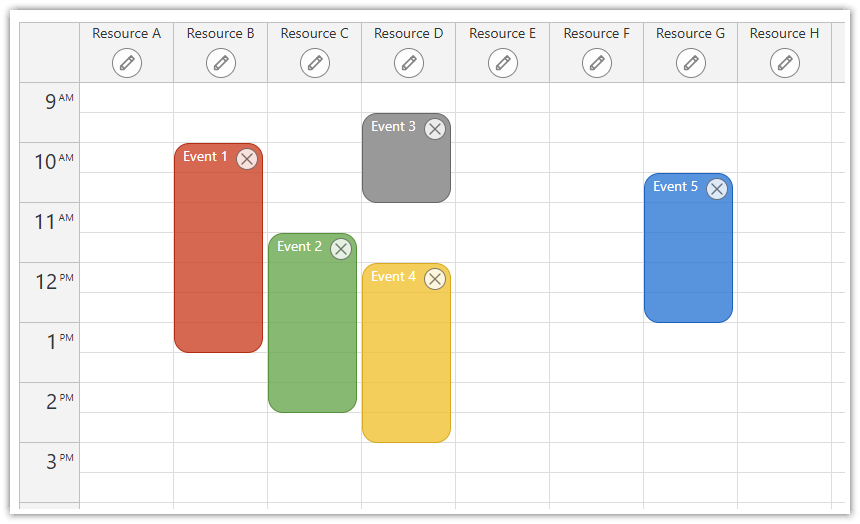The height and width of the screenshot is (524, 860).
Task: Edit Resource A using pencil icon
Action: [x=127, y=63]
